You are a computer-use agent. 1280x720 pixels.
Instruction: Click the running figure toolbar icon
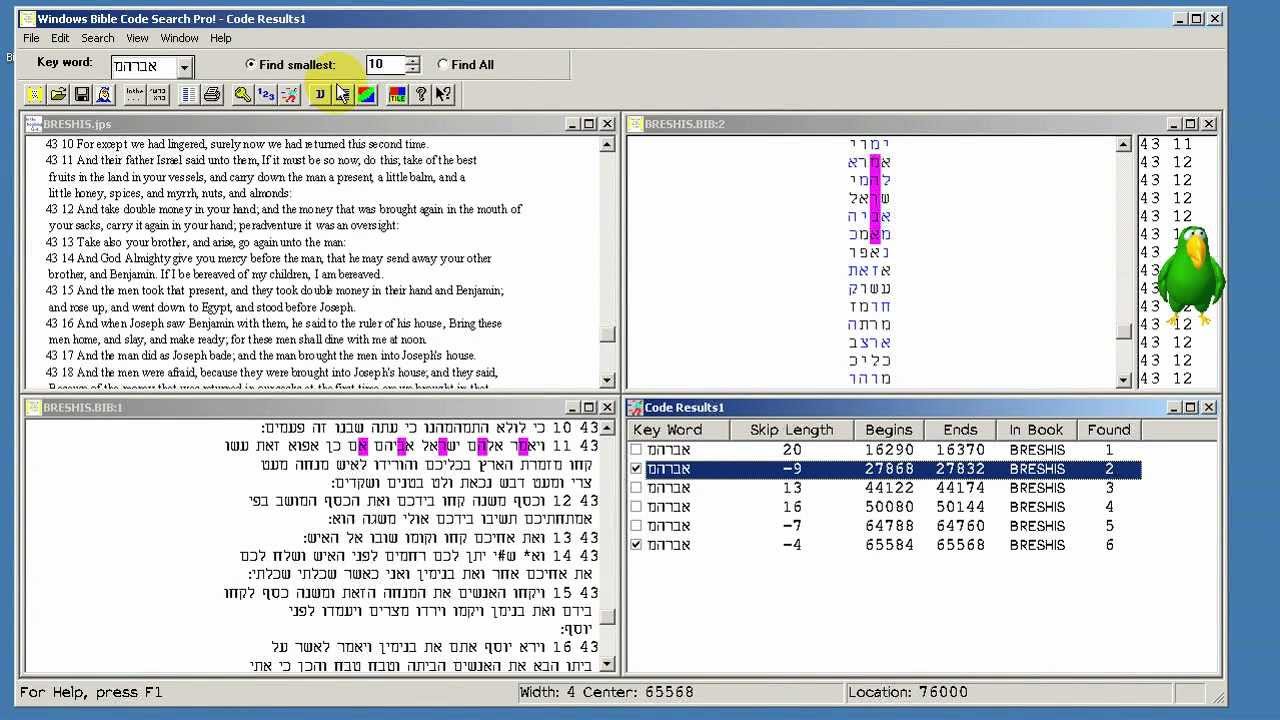click(289, 94)
